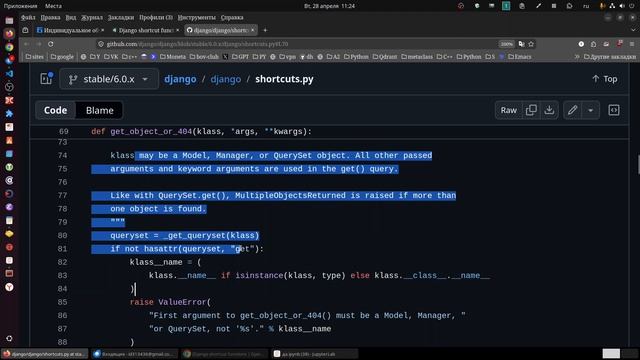
Task: Open Firefox View button left of tabs
Action: (25, 30)
